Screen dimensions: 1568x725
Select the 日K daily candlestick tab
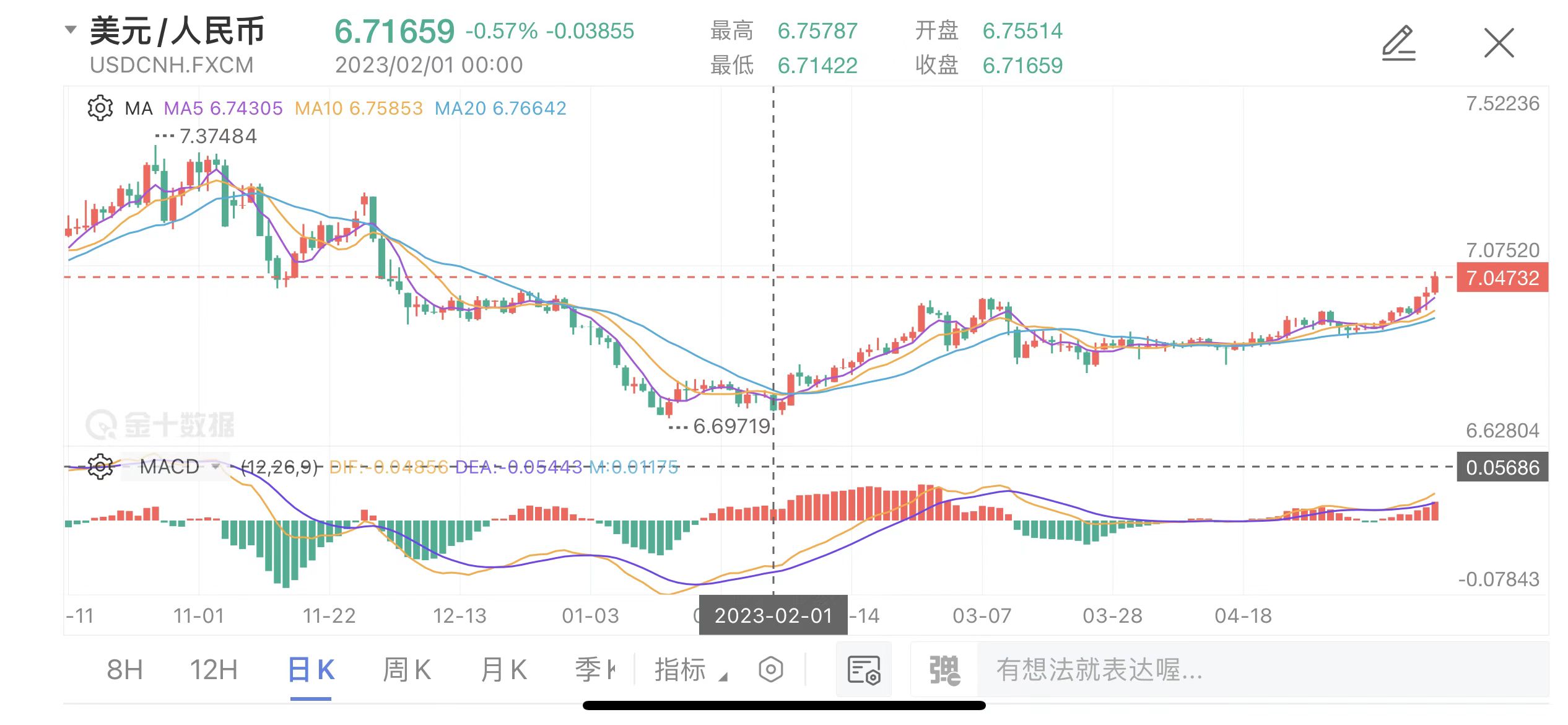[x=311, y=670]
